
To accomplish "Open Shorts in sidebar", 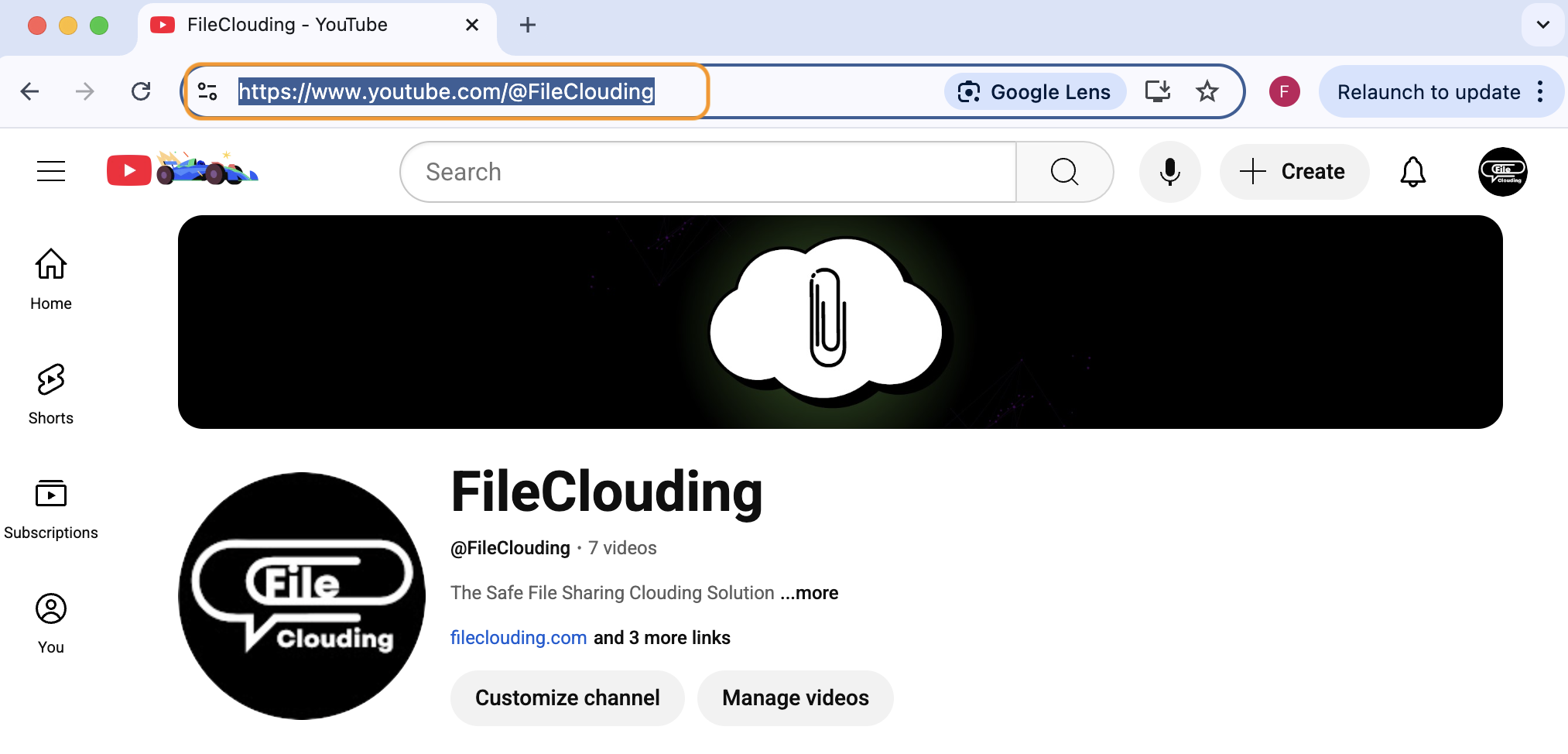I will coord(51,395).
